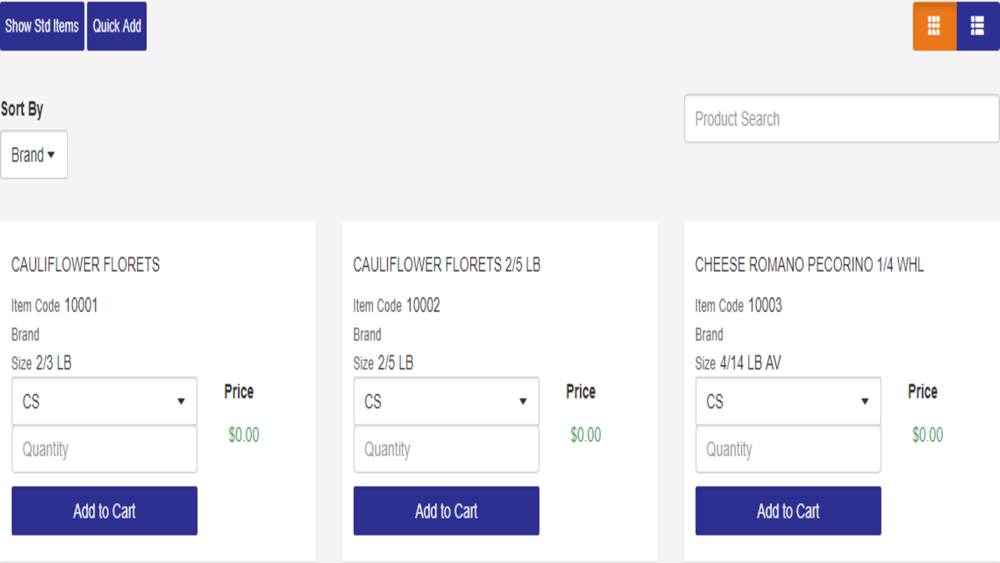The height and width of the screenshot is (563, 1000).
Task: Add Cauliflower Florets 2/5 LB to cart
Action: pos(446,511)
